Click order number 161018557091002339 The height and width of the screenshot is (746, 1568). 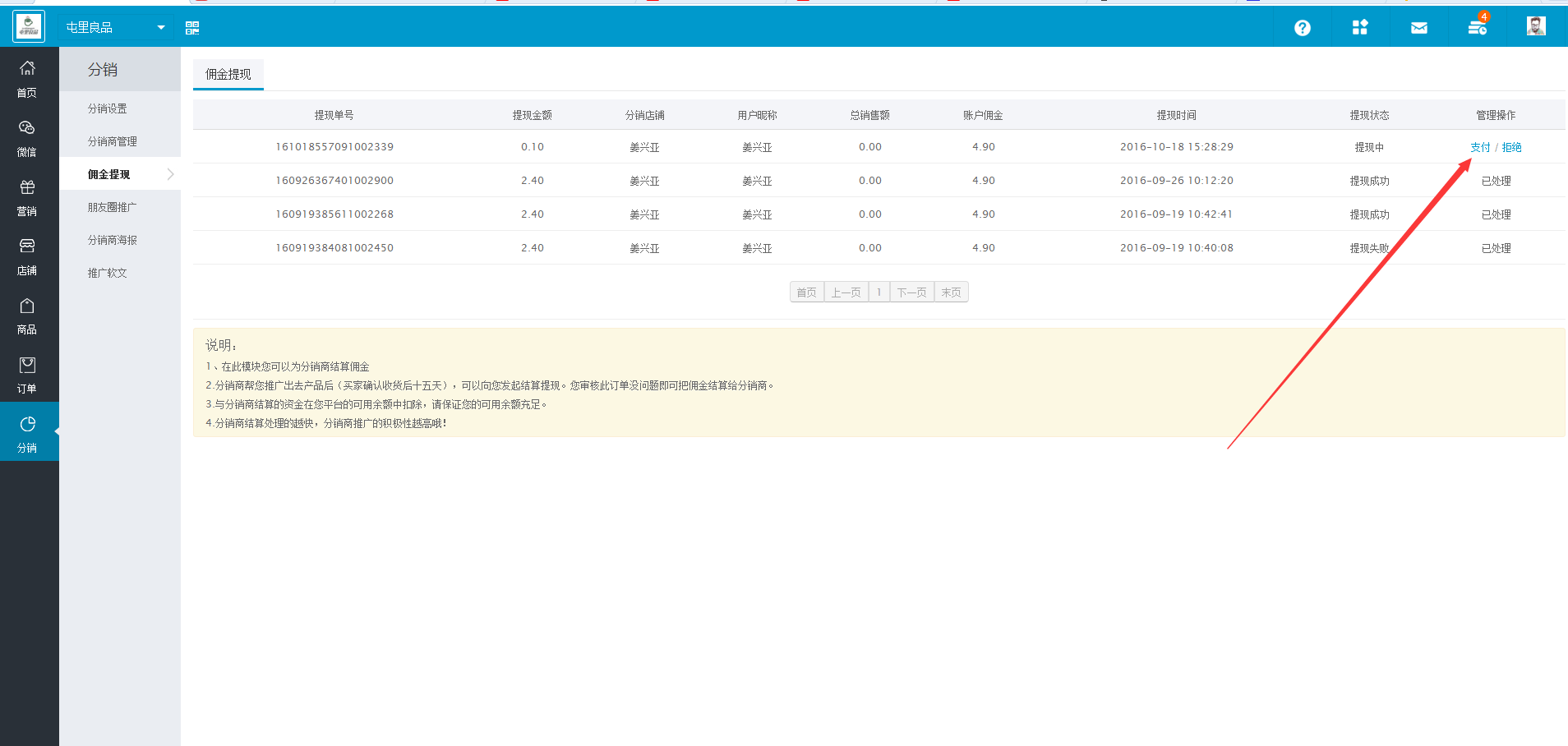coord(334,147)
